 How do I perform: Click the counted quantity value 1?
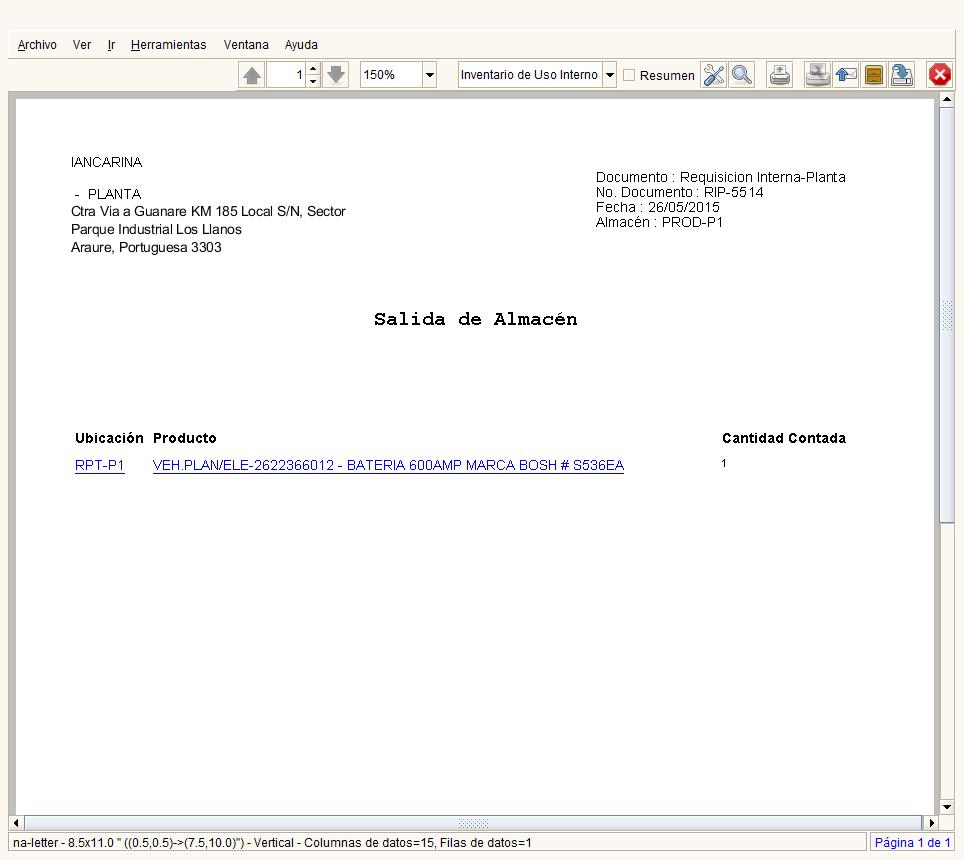(724, 464)
